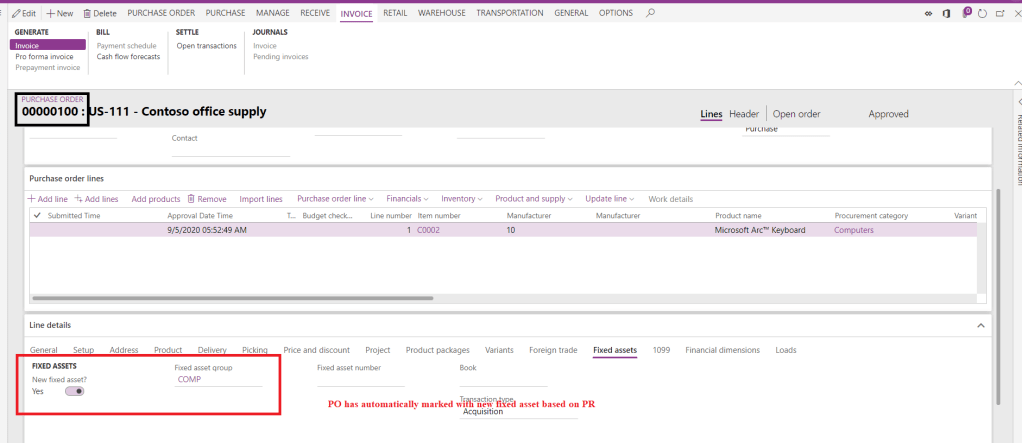The width and height of the screenshot is (1022, 443).
Task: Click Cash flow forecasts button
Action: [x=128, y=57]
